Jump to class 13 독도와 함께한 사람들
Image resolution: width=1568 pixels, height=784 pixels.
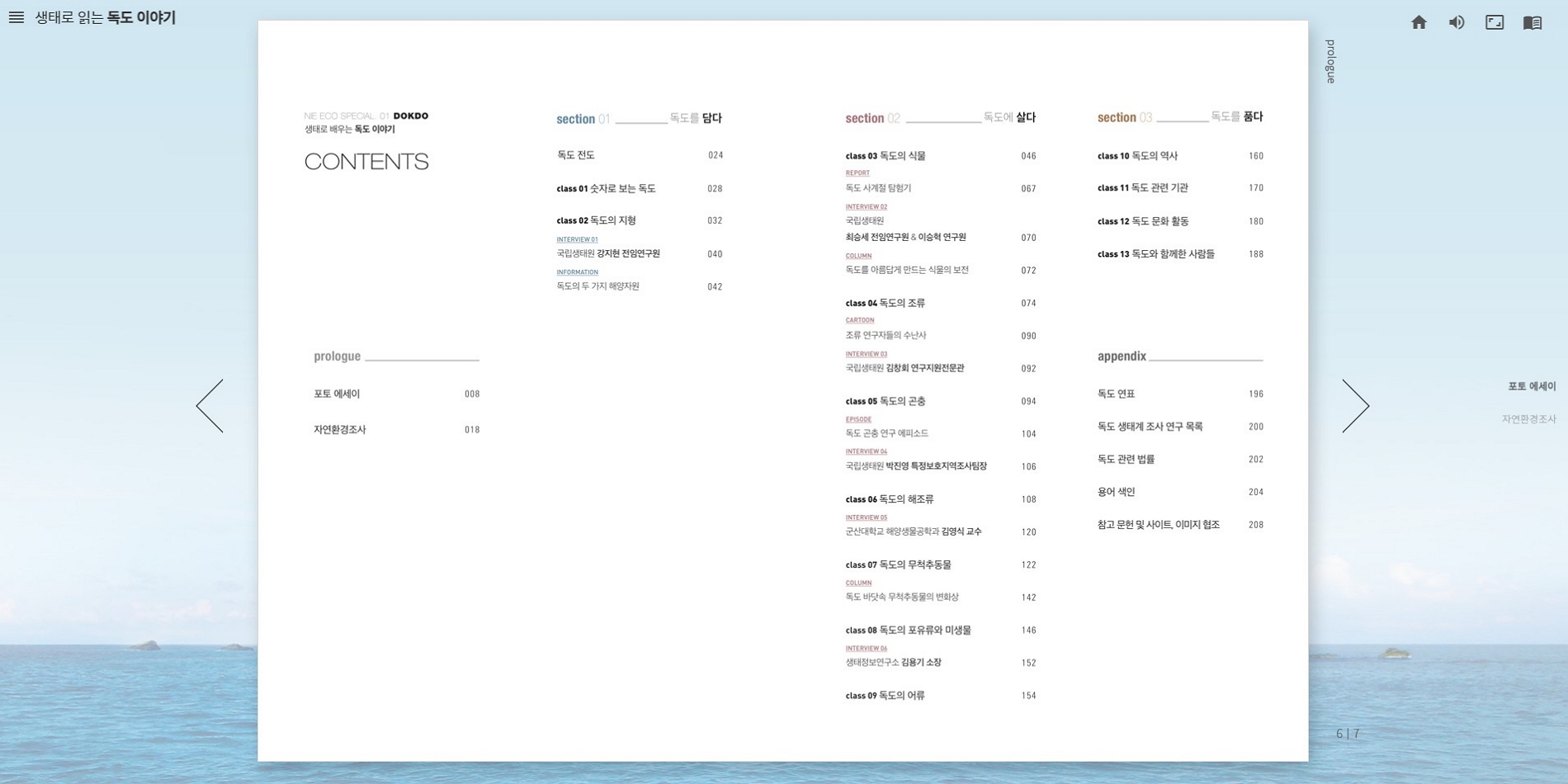1155,254
